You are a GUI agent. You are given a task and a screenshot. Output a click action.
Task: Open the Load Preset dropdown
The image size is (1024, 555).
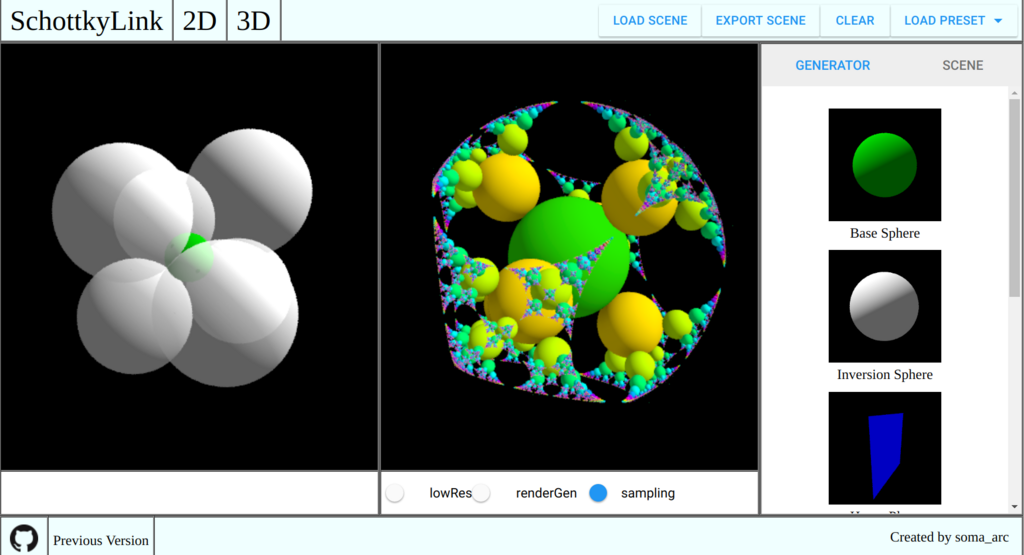(x=953, y=21)
